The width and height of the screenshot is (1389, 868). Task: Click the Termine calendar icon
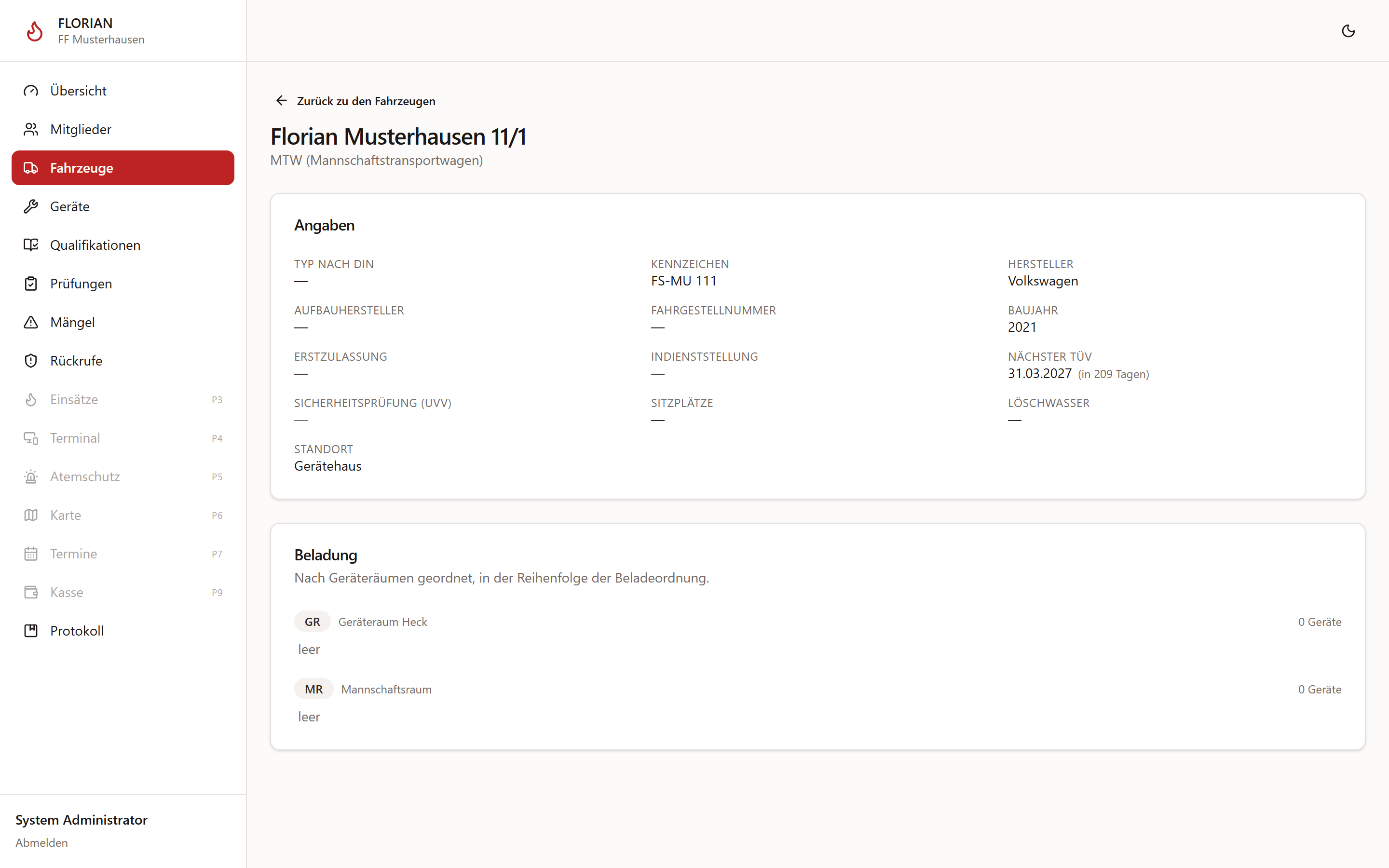[x=31, y=554]
